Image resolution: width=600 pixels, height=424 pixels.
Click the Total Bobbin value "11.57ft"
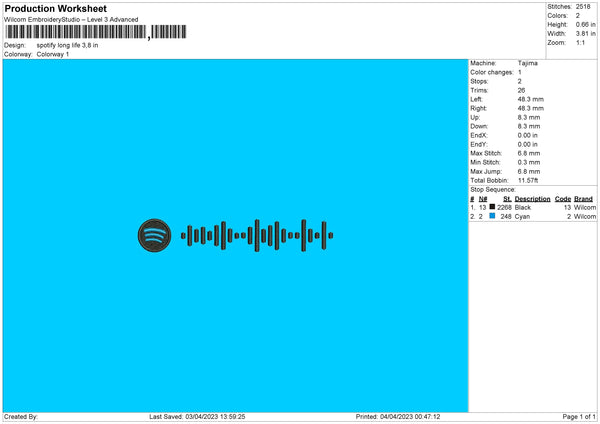528,180
